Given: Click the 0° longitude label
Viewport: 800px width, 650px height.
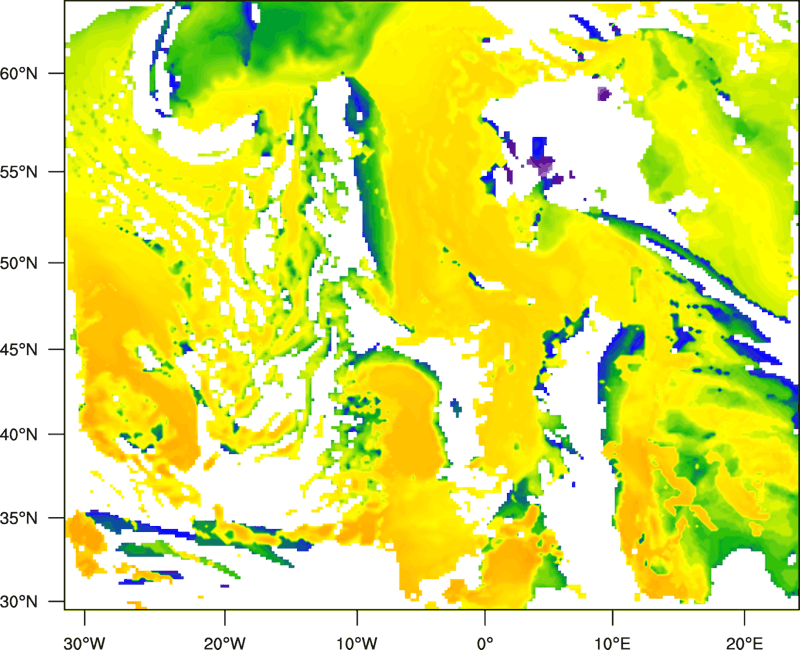Looking at the screenshot, I should pyautogui.click(x=485, y=643).
